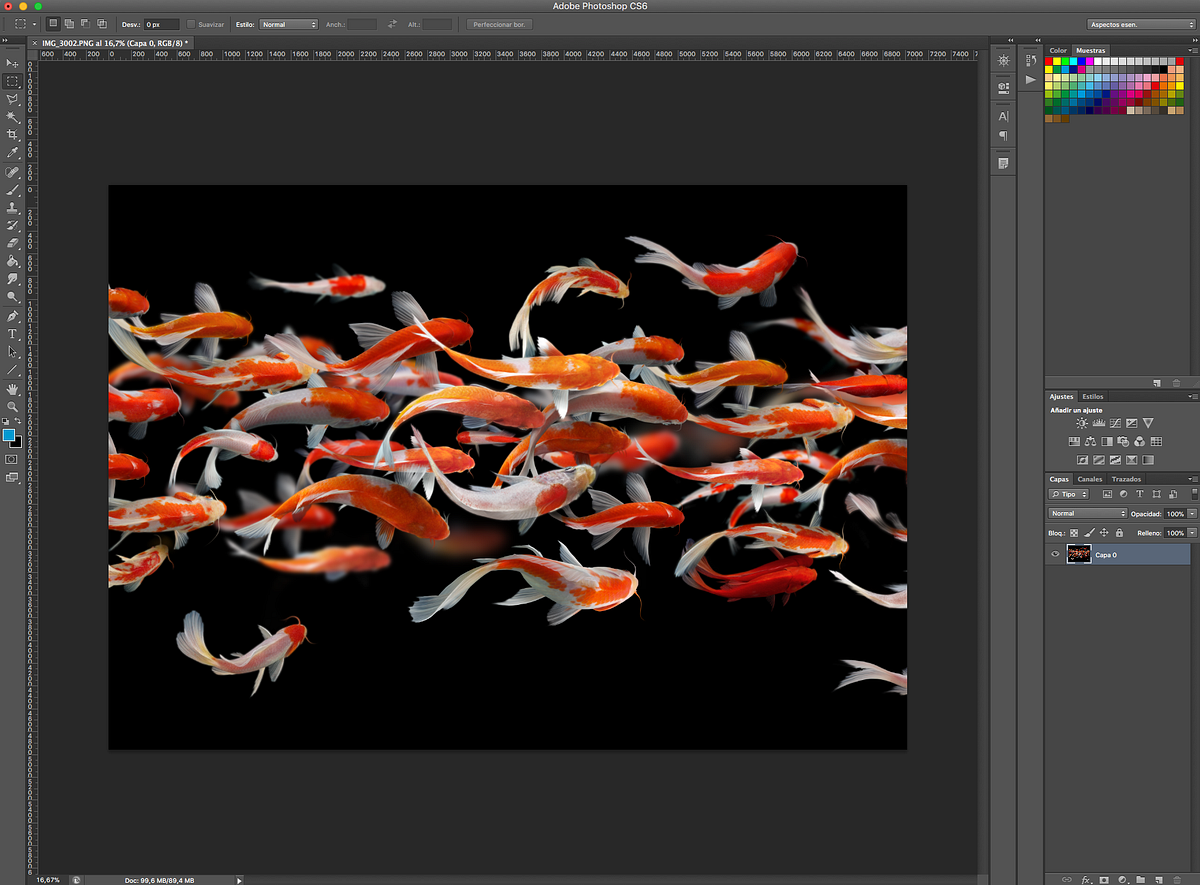Select the Hand tool
Screen dimensions: 1200x885
pyautogui.click(x=13, y=388)
